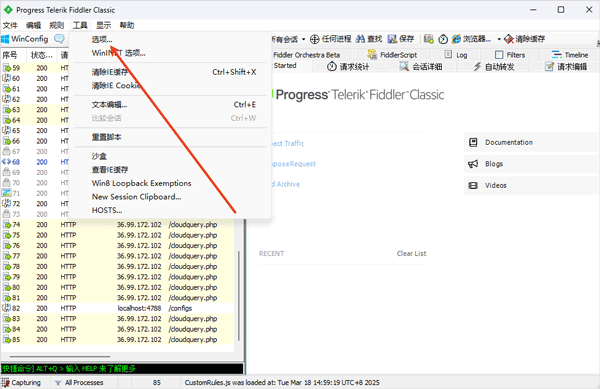Viewport: 600px width, 389px height.
Task: Click the Clear List link
Action: pyautogui.click(x=411, y=253)
